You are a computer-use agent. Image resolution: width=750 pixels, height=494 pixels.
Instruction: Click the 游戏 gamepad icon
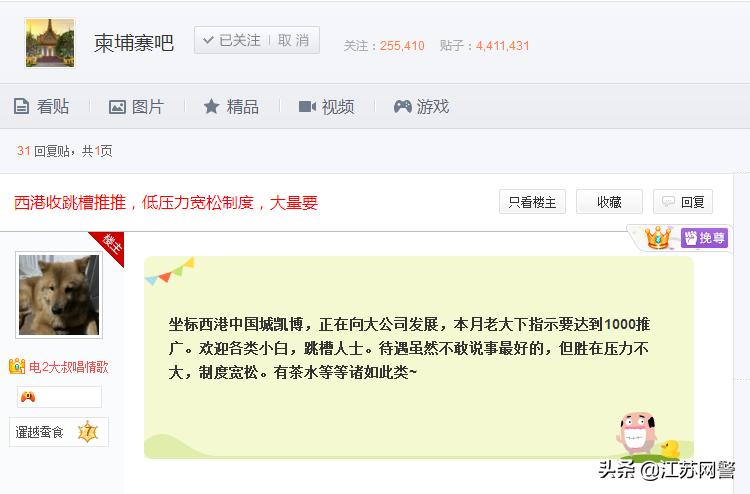[x=402, y=106]
